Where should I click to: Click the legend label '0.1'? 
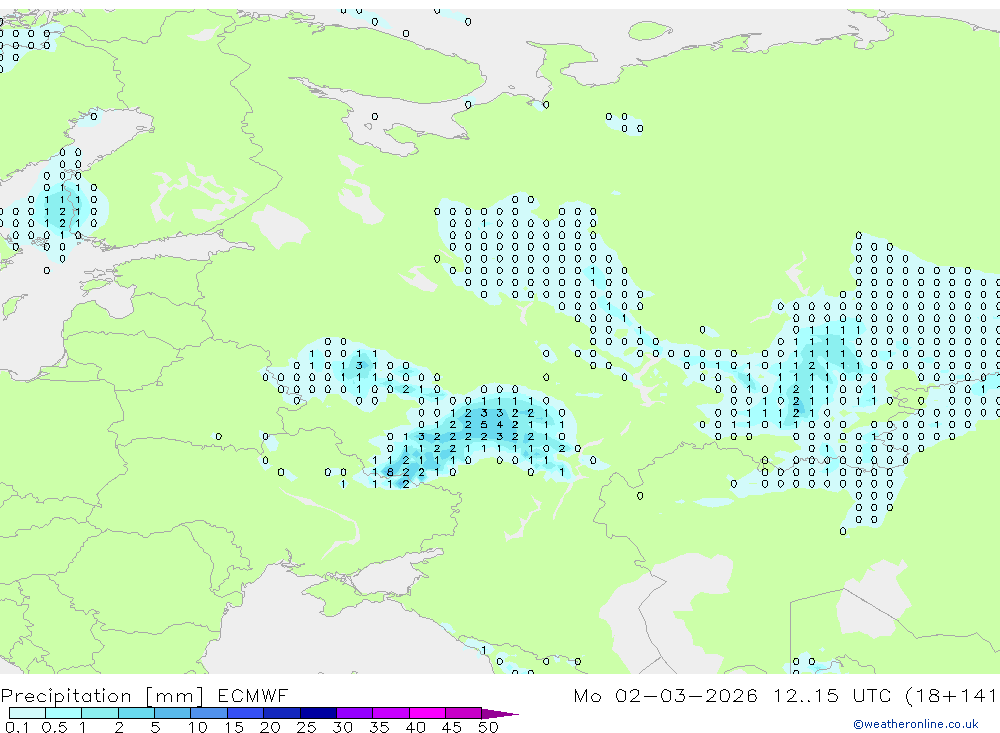[x=17, y=727]
